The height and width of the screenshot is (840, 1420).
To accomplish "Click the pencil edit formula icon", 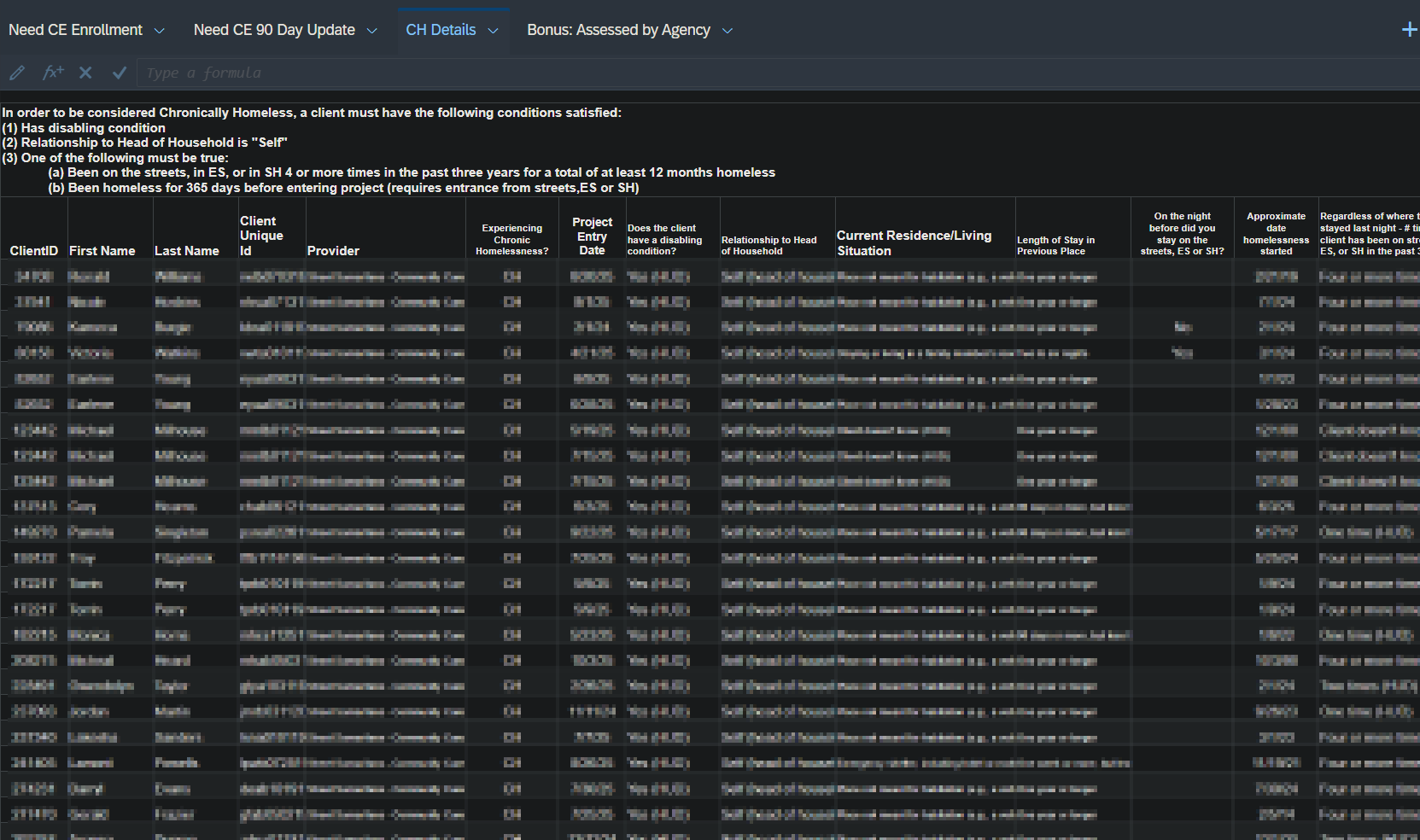I will (17, 73).
